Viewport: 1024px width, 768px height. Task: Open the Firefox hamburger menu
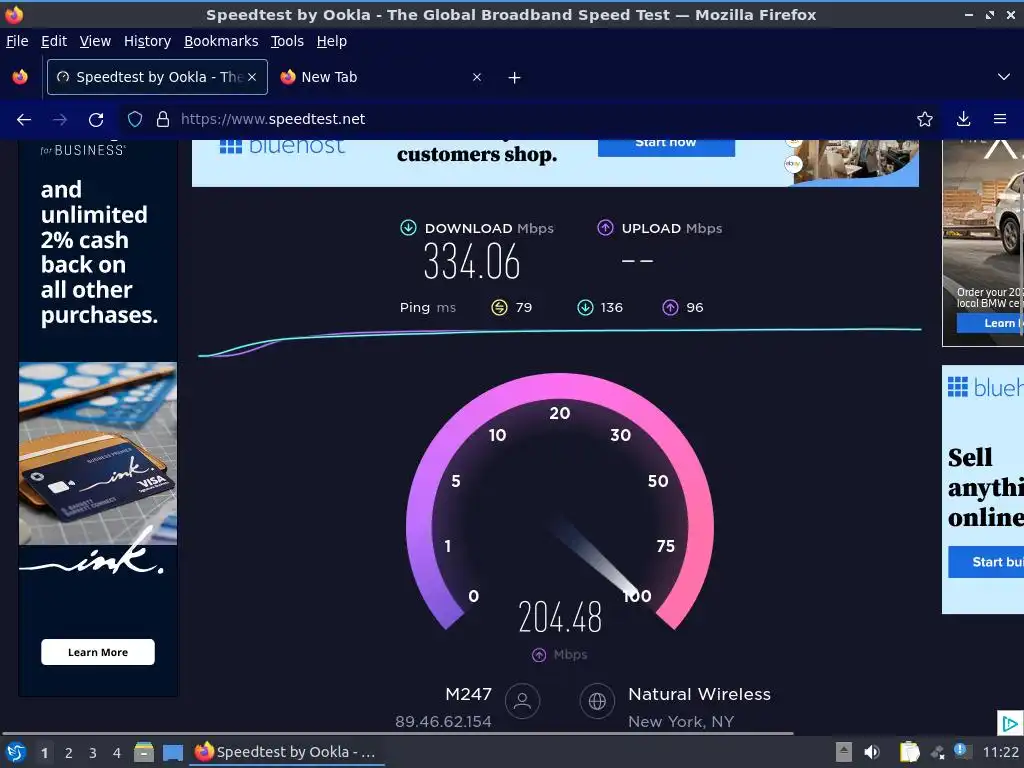click(1000, 119)
